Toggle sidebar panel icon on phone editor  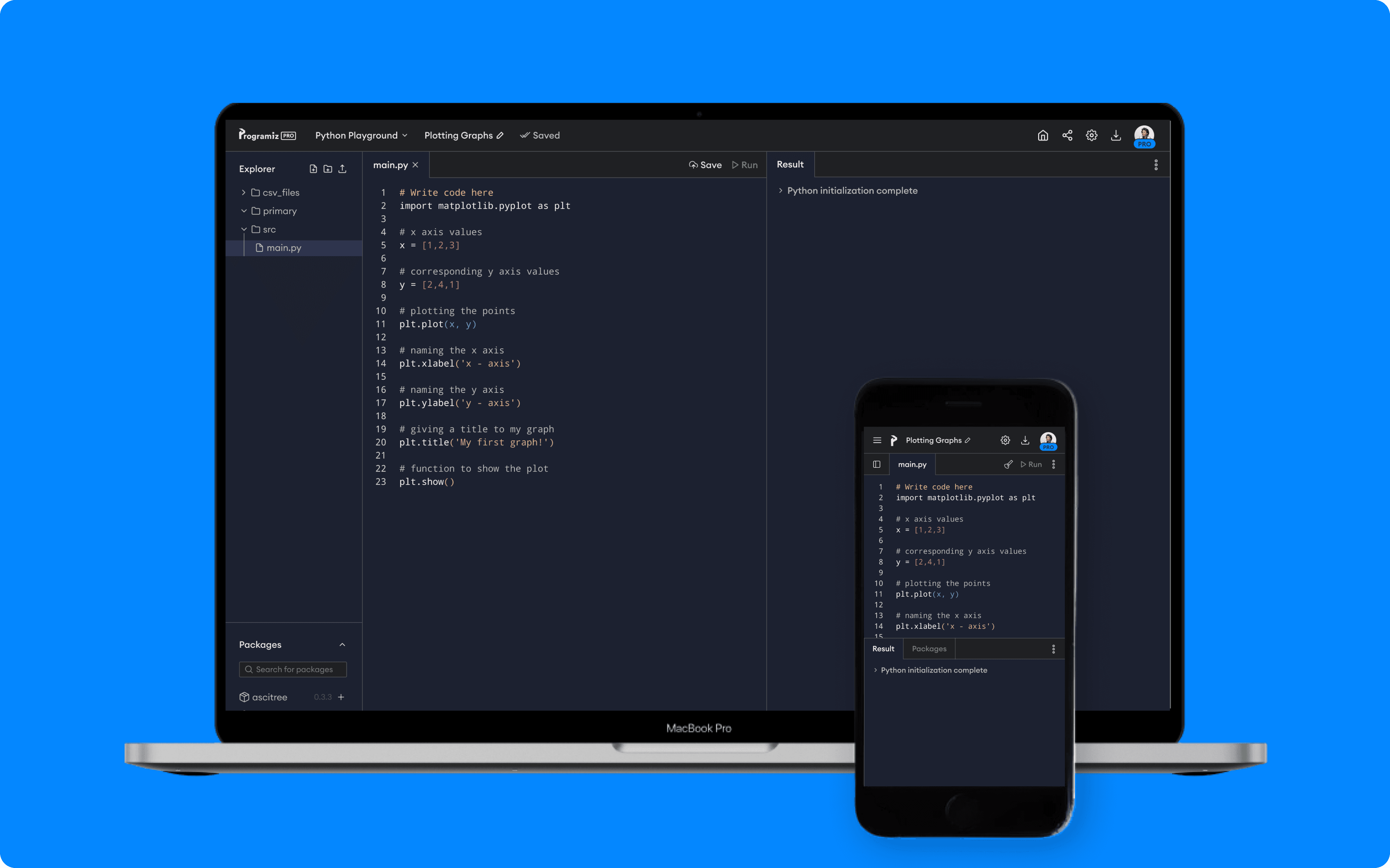coord(877,465)
